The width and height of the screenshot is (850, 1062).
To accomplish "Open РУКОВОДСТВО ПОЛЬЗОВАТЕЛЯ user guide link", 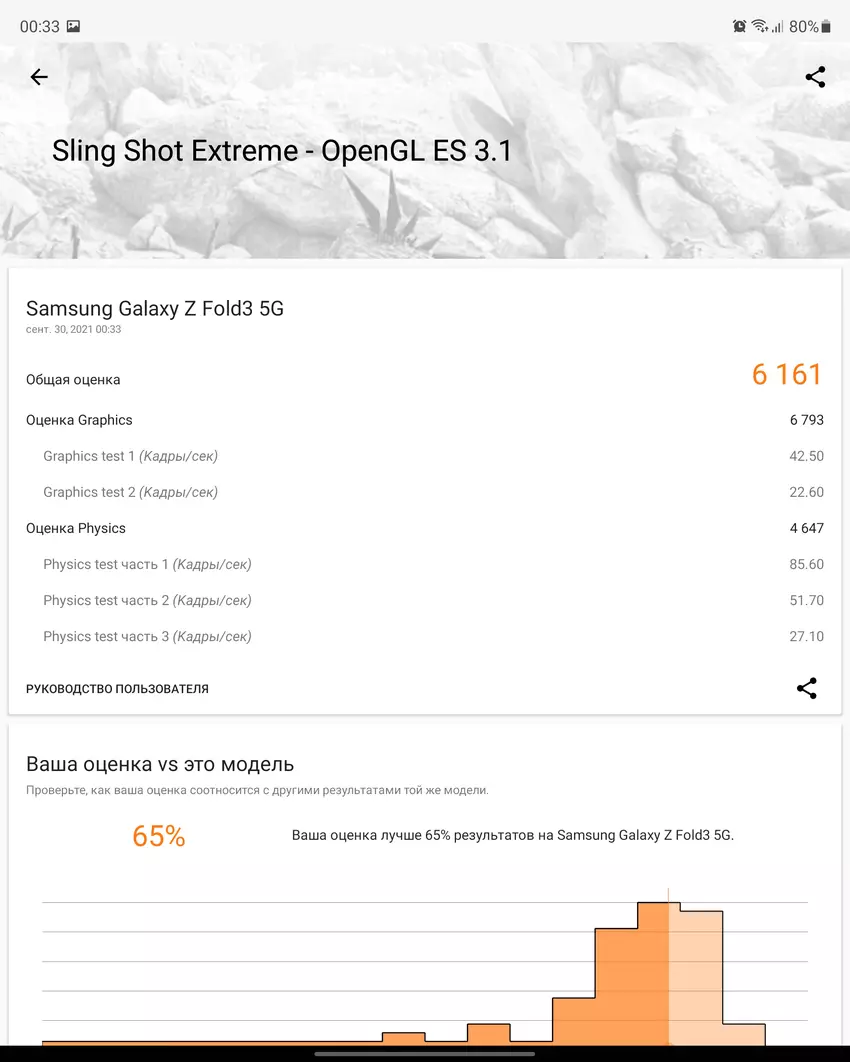I will [x=117, y=689].
